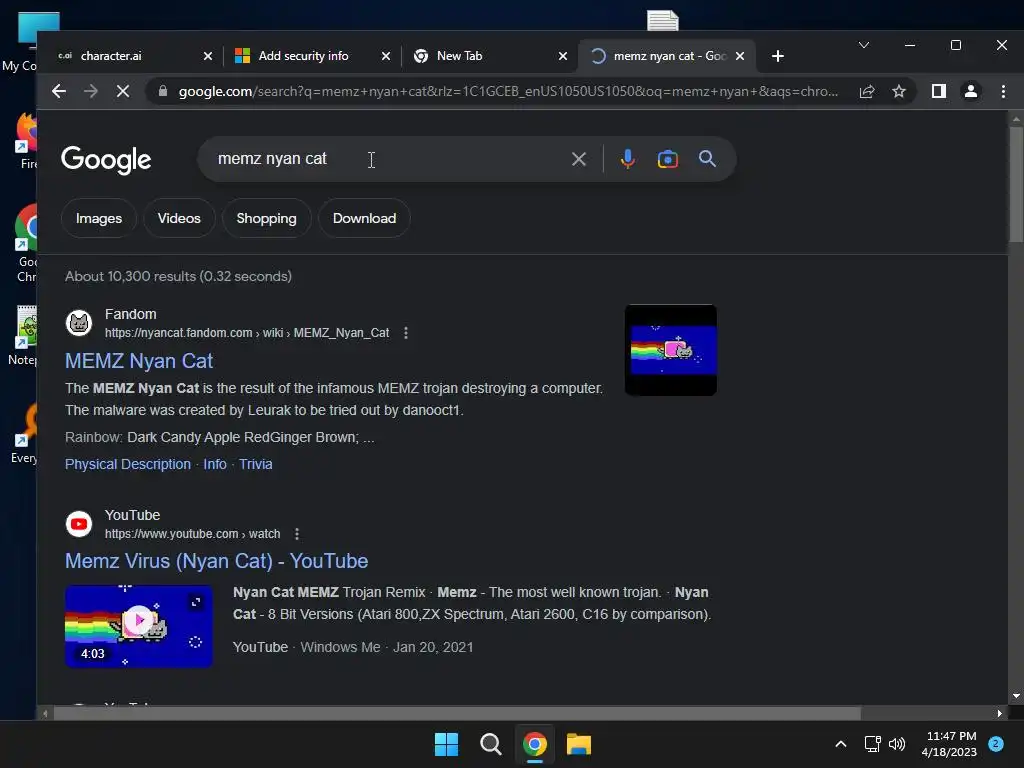Open MEMZ Nyan Cat Fandom link
The image size is (1024, 768).
point(139,361)
